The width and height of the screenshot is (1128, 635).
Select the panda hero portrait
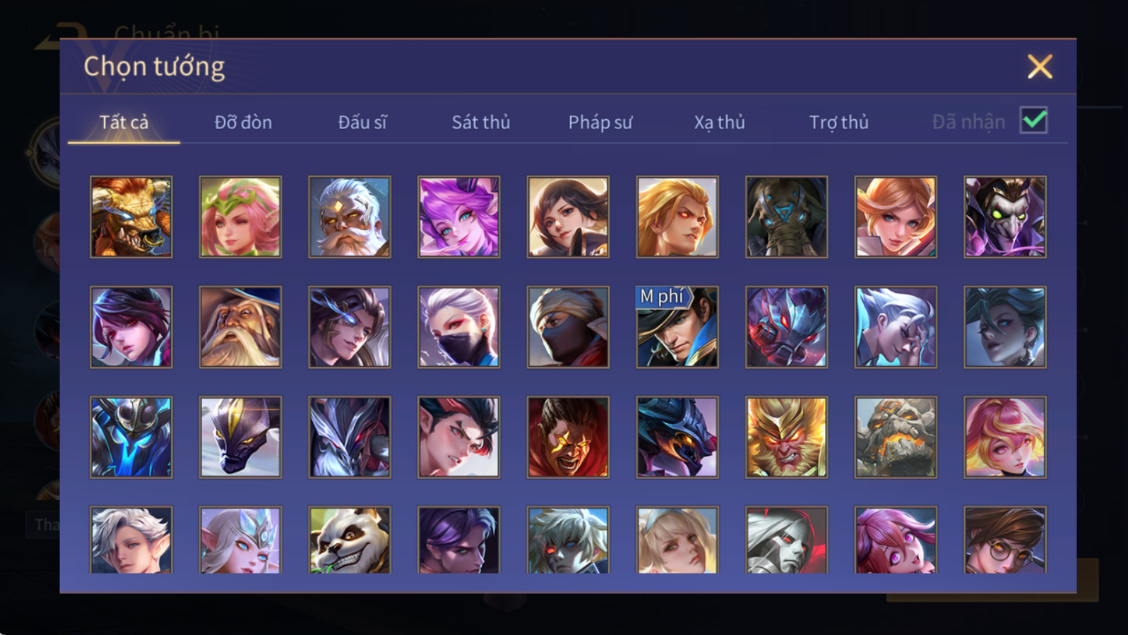point(350,540)
